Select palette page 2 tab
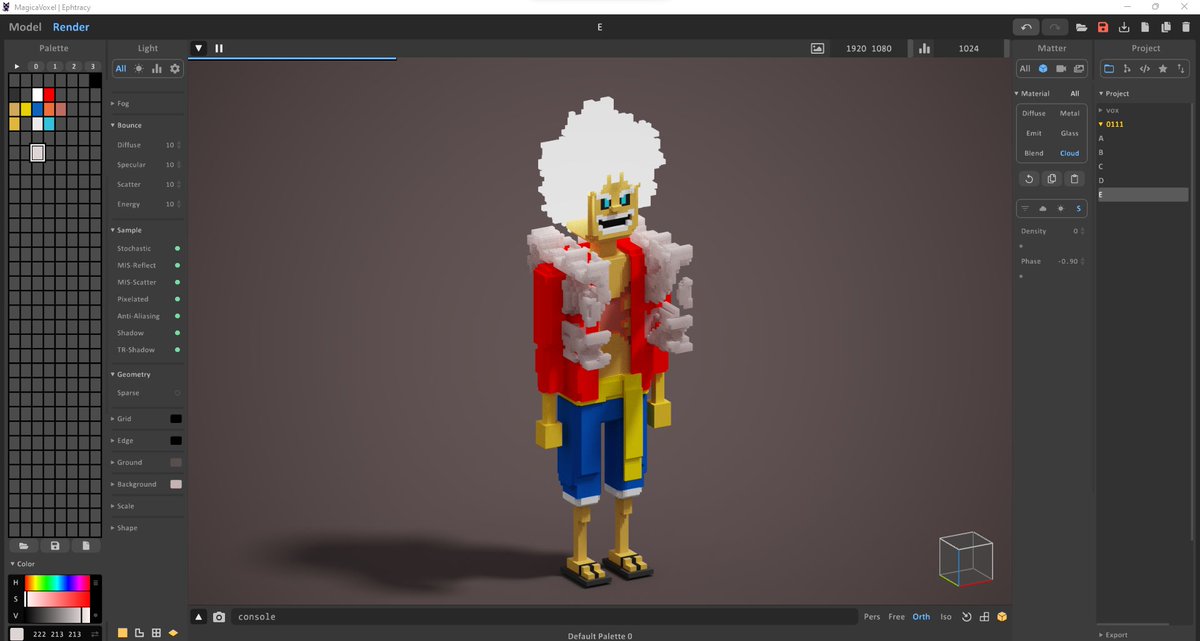 pos(74,66)
